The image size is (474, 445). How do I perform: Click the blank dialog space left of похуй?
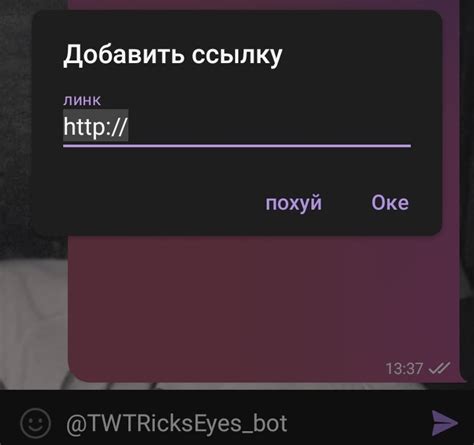click(x=150, y=203)
